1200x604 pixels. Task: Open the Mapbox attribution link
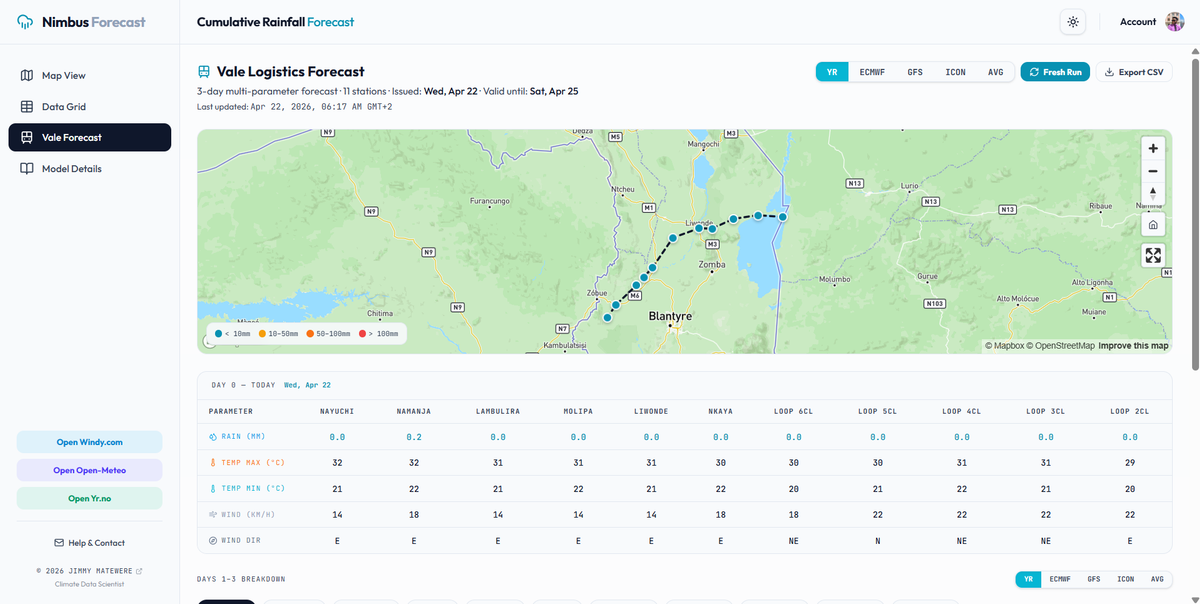tap(1005, 346)
